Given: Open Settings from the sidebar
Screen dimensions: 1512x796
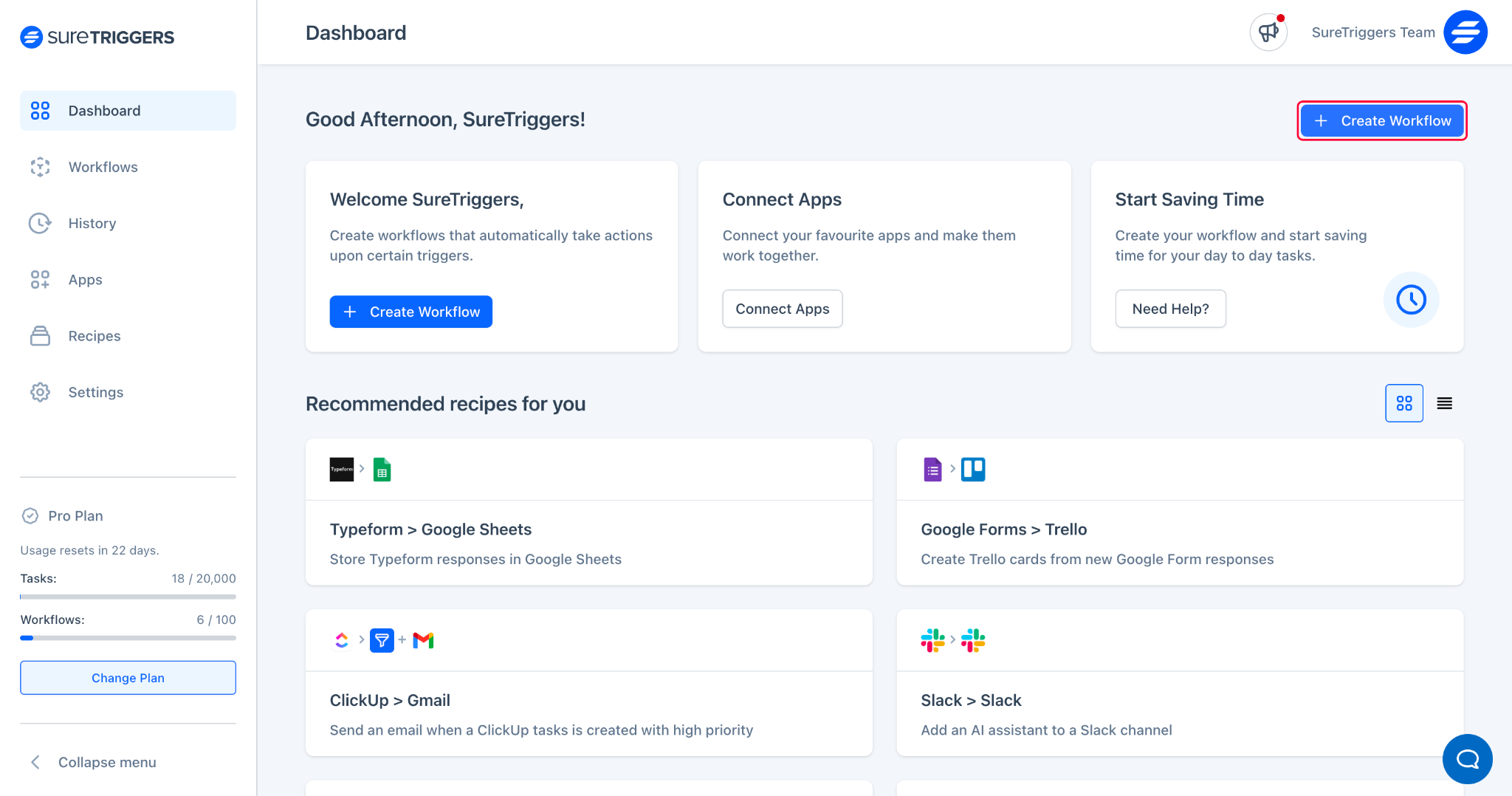Looking at the screenshot, I should [x=95, y=392].
